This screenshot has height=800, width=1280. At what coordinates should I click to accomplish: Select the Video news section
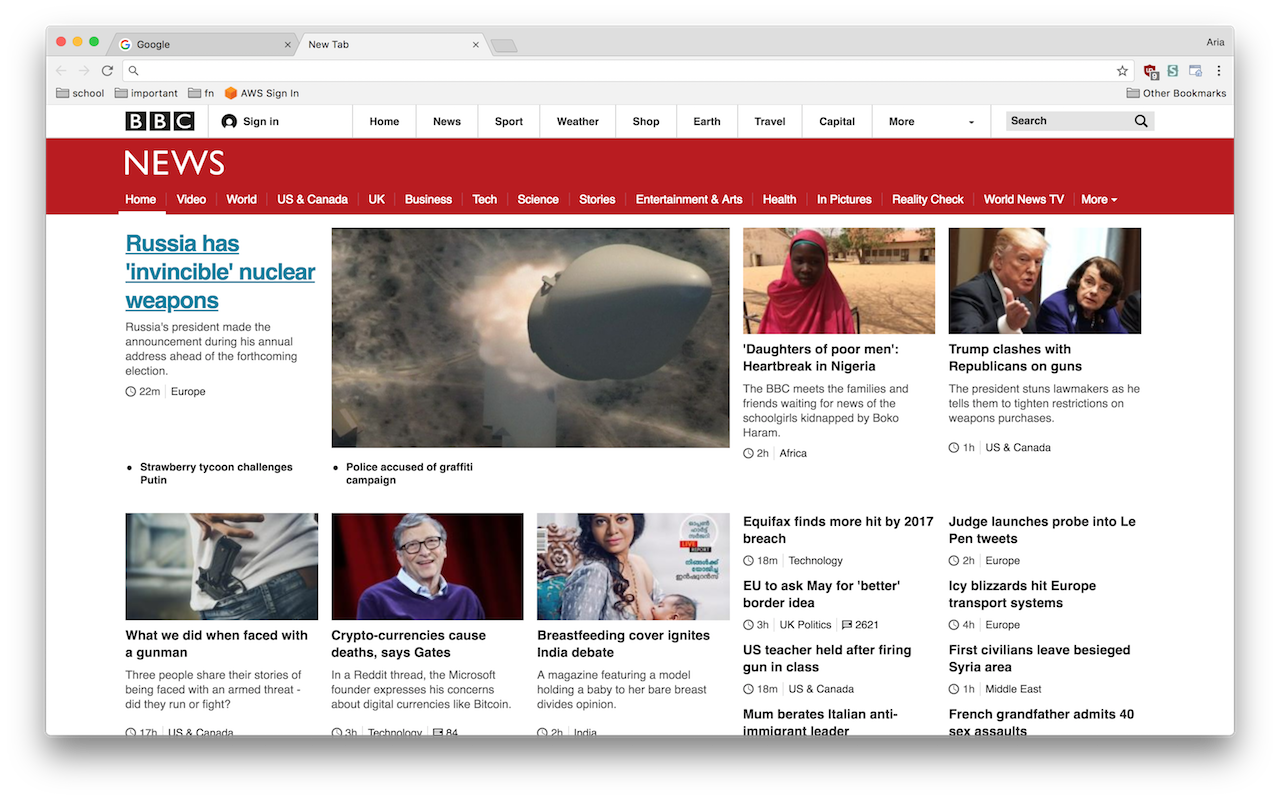tap(191, 199)
